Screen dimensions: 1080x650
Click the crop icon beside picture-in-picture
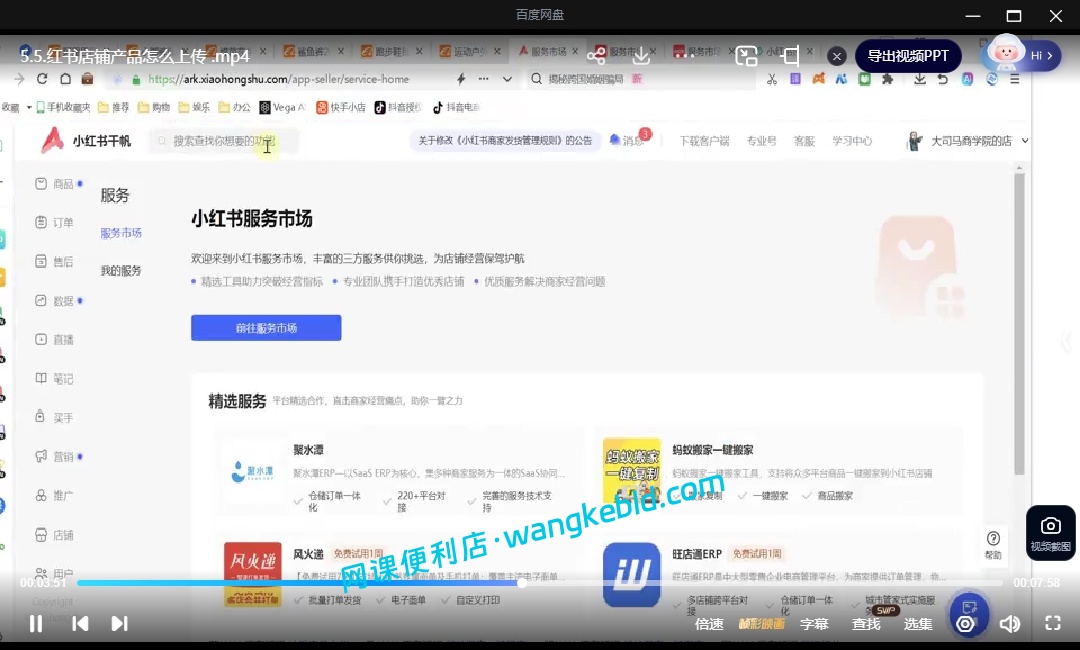coord(791,56)
